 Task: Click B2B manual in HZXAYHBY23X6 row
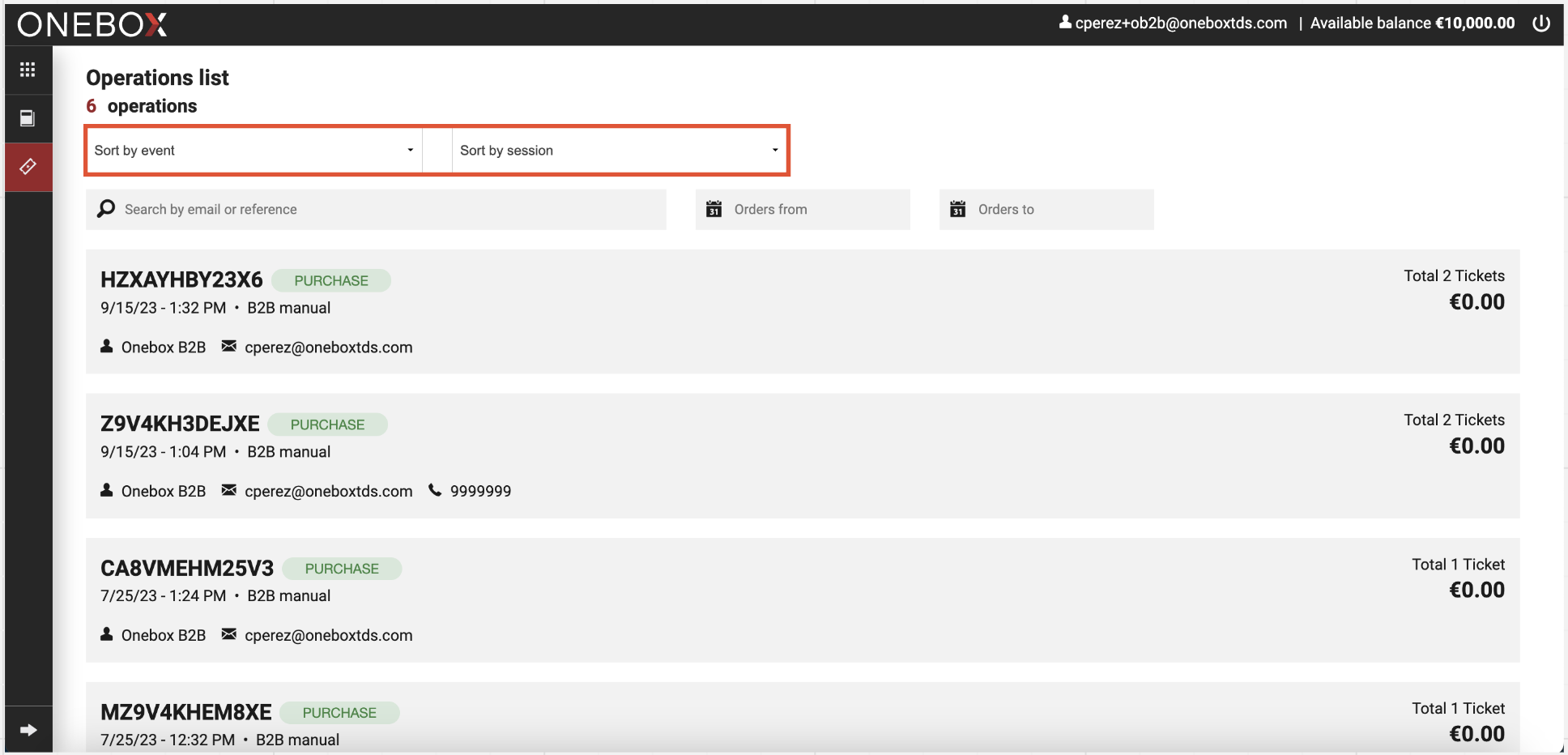(289, 308)
